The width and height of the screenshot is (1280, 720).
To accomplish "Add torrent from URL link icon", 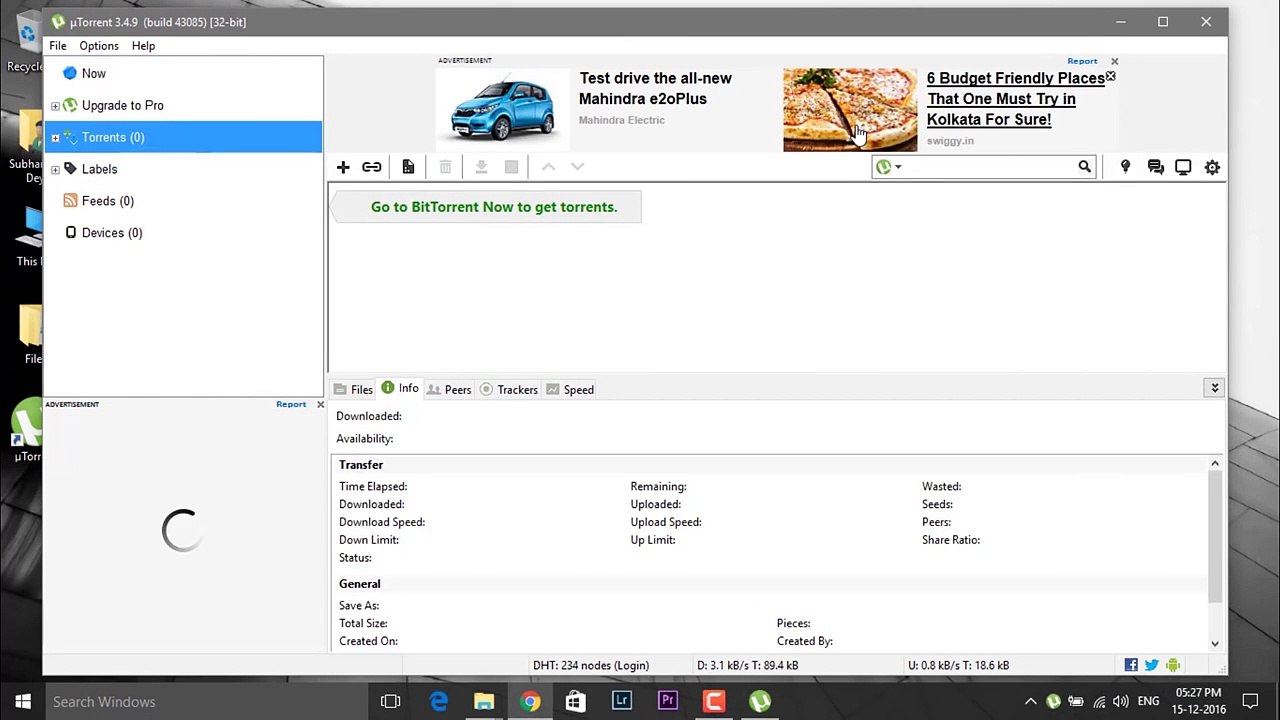I will (x=372, y=167).
